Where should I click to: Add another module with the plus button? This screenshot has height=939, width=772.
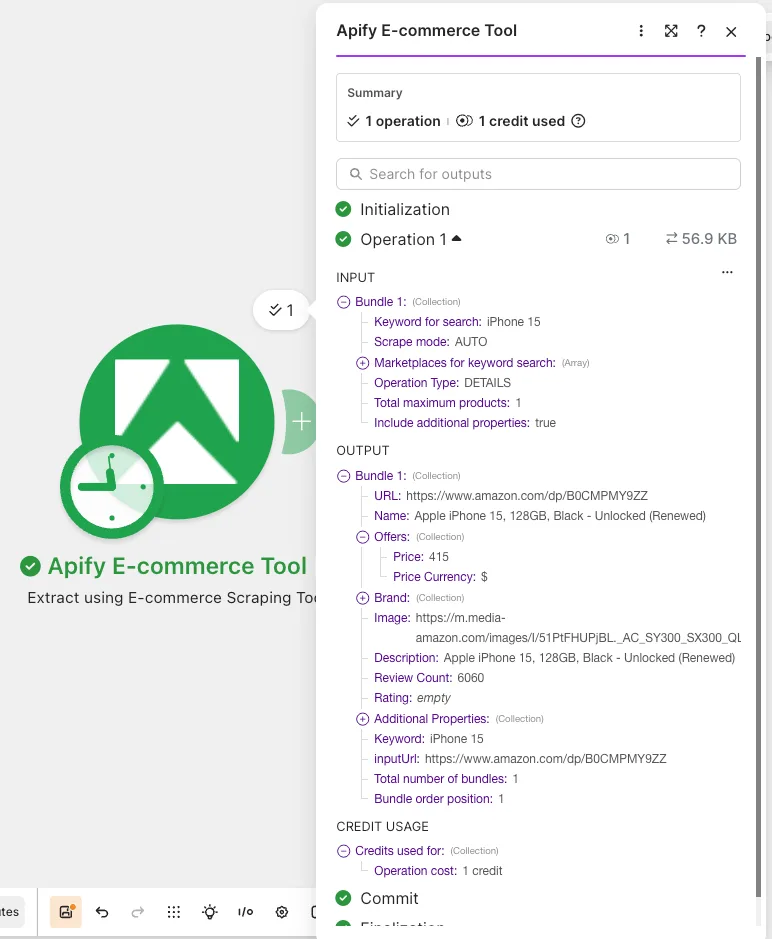pyautogui.click(x=301, y=422)
